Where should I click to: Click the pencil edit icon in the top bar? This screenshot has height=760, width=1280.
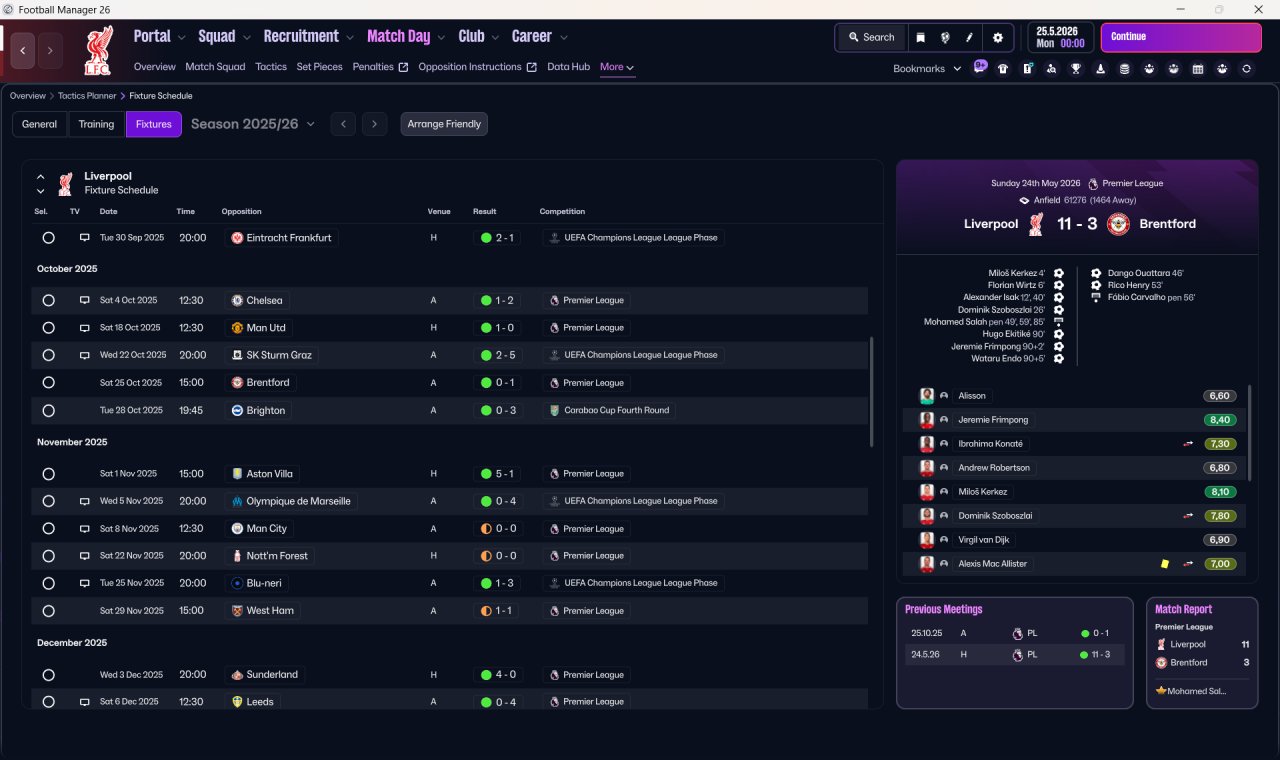pos(969,37)
